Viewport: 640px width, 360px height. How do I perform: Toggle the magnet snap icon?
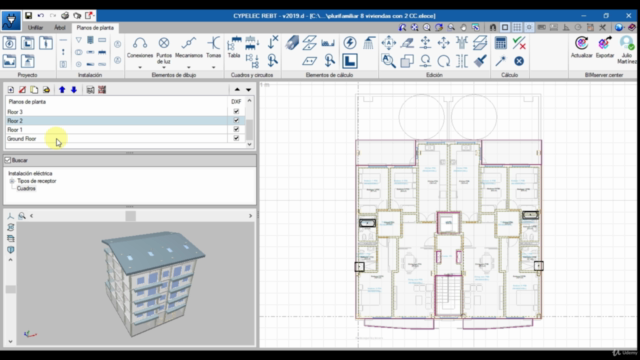click(x=493, y=27)
